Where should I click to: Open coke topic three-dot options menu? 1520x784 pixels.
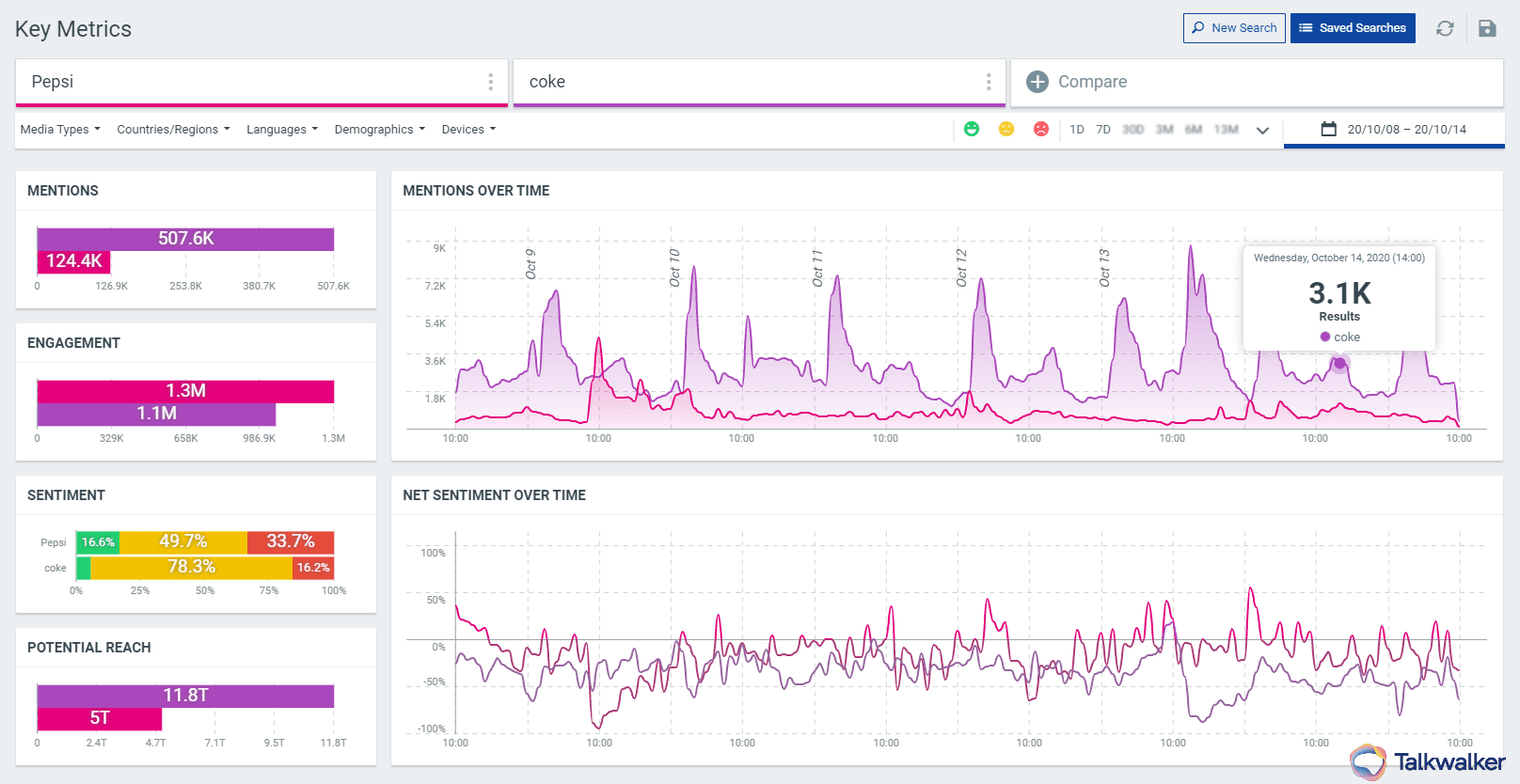(x=988, y=82)
